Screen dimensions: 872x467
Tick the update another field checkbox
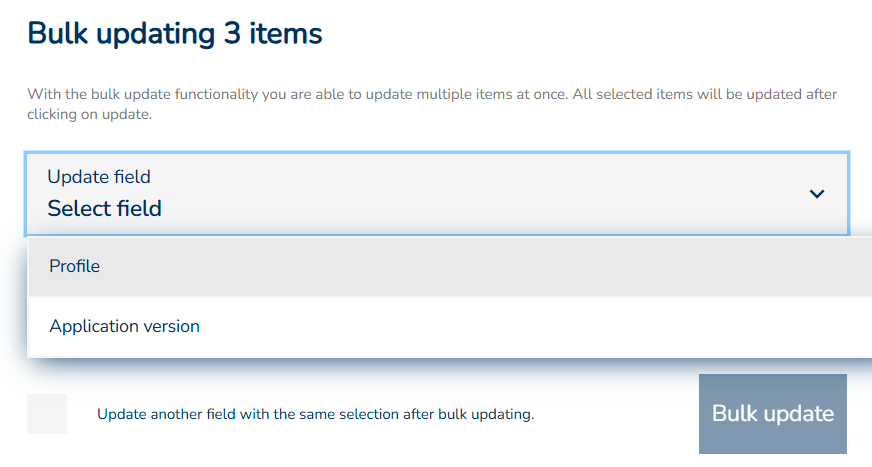click(47, 414)
